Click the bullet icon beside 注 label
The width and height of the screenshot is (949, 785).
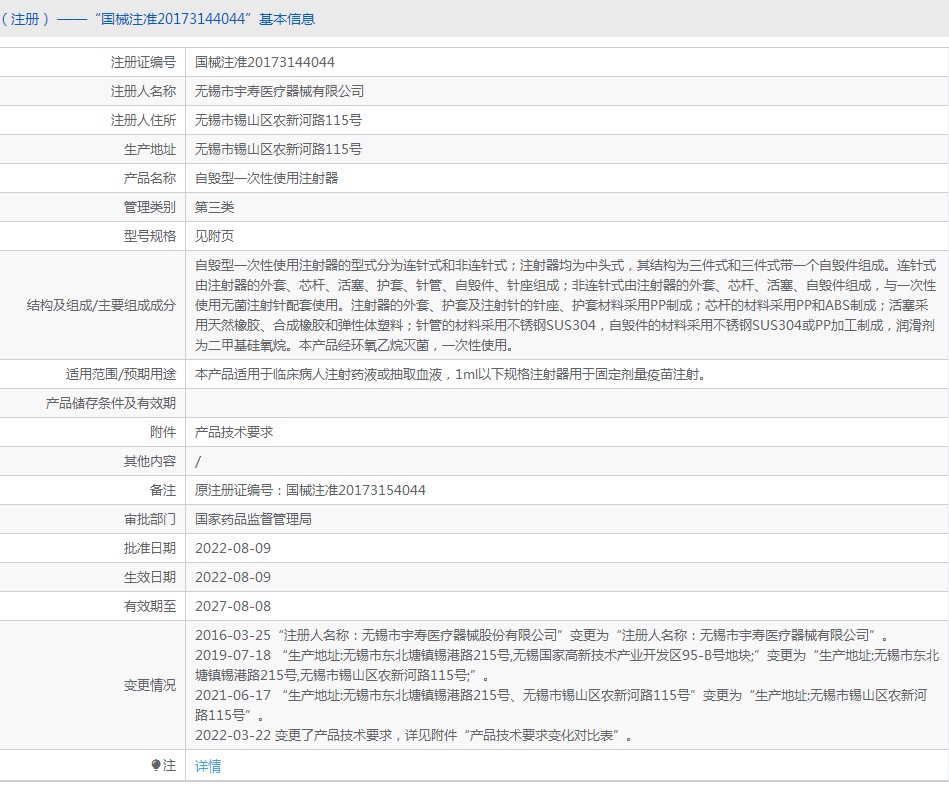(x=156, y=766)
